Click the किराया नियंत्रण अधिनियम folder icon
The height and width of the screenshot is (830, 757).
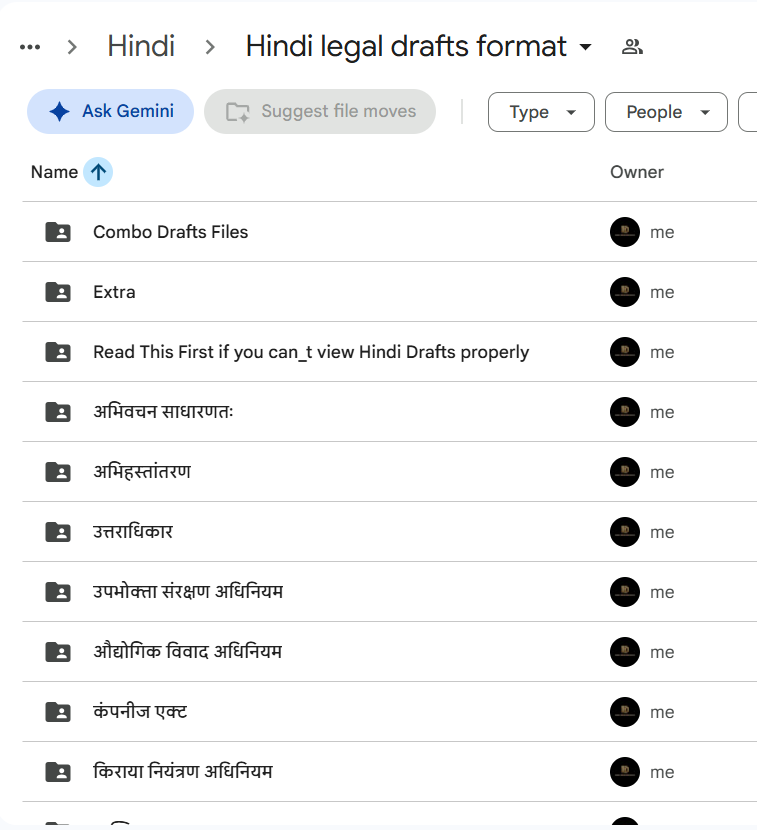(x=58, y=772)
